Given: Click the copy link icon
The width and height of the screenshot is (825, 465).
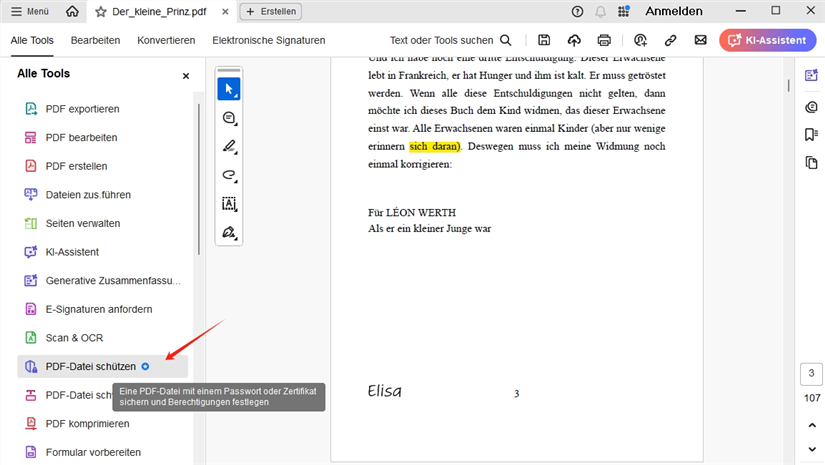Looking at the screenshot, I should pyautogui.click(x=670, y=40).
